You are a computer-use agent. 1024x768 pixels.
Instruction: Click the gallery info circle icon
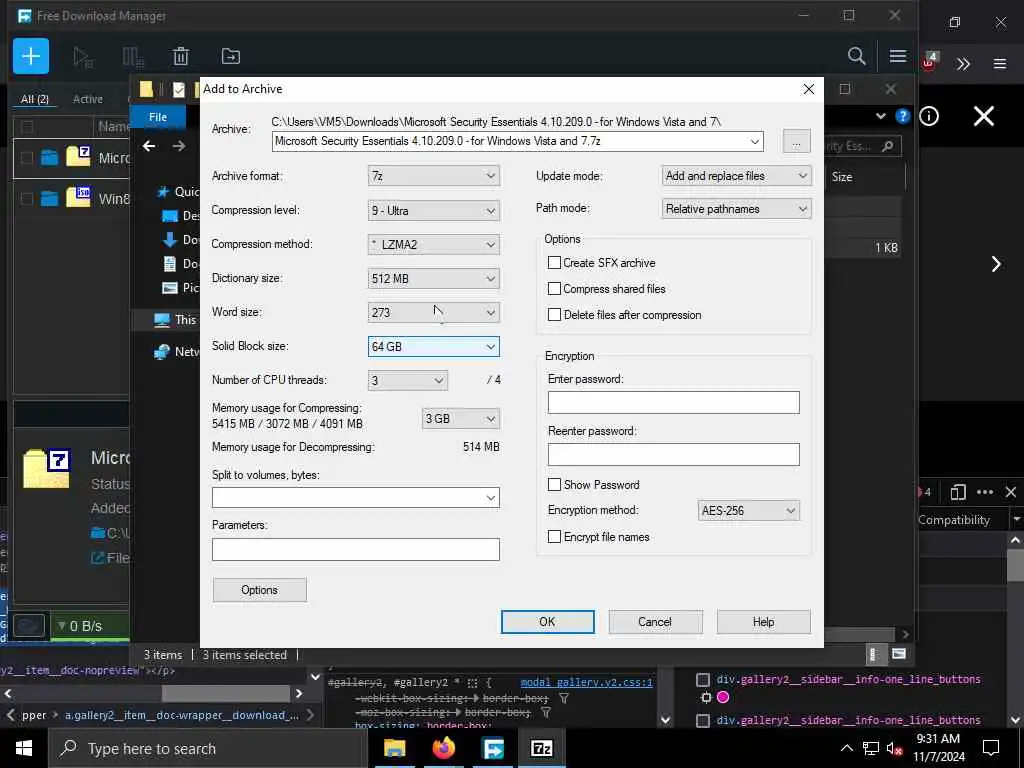(x=929, y=116)
